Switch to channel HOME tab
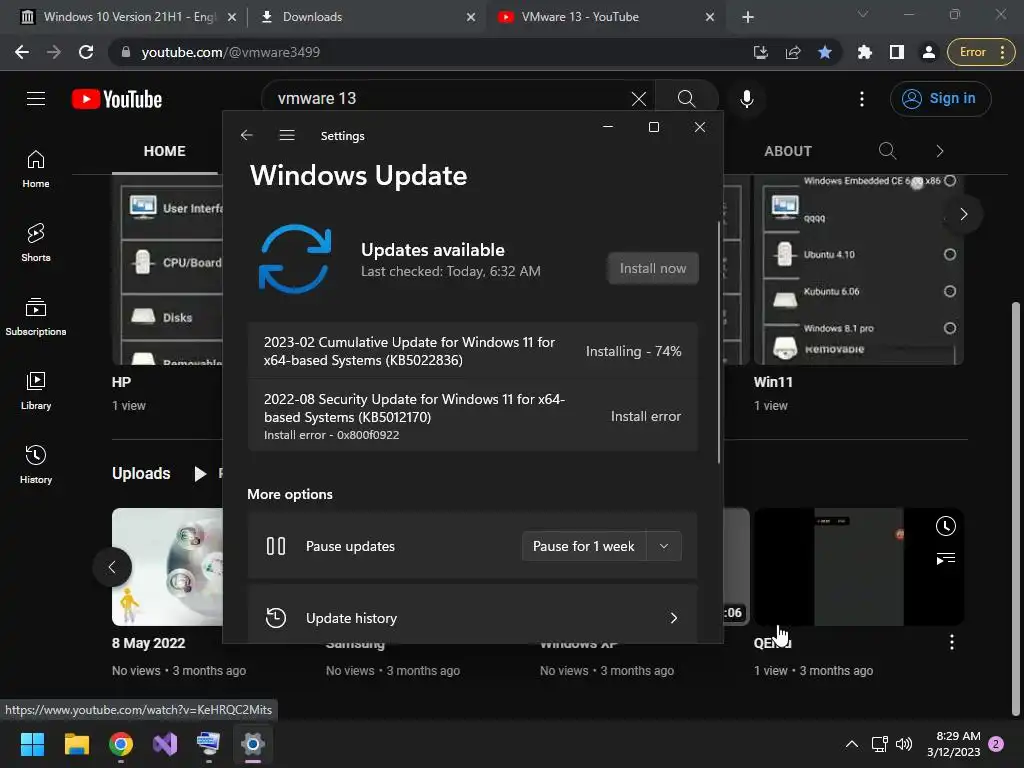The image size is (1024, 768). (x=165, y=151)
